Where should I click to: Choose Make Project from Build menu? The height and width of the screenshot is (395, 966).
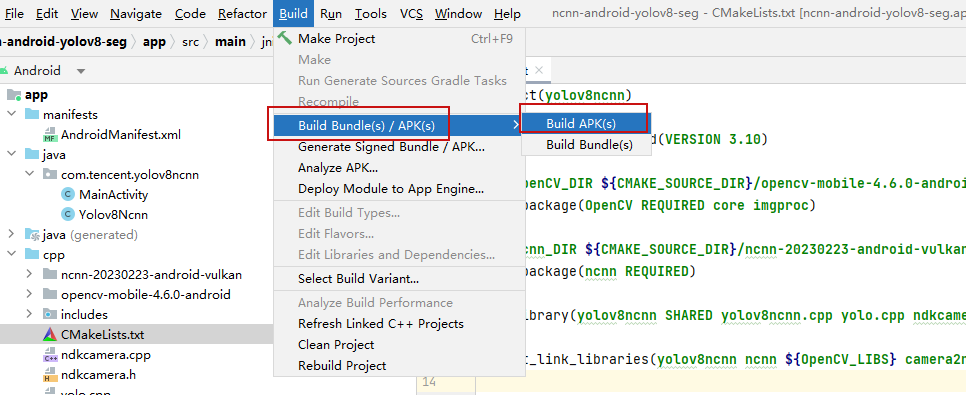[399, 39]
